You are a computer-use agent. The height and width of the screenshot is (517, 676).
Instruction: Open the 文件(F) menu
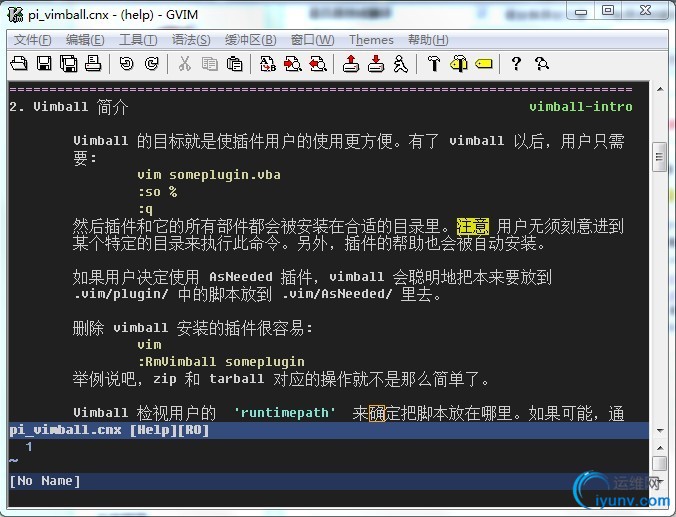pyautogui.click(x=32, y=40)
